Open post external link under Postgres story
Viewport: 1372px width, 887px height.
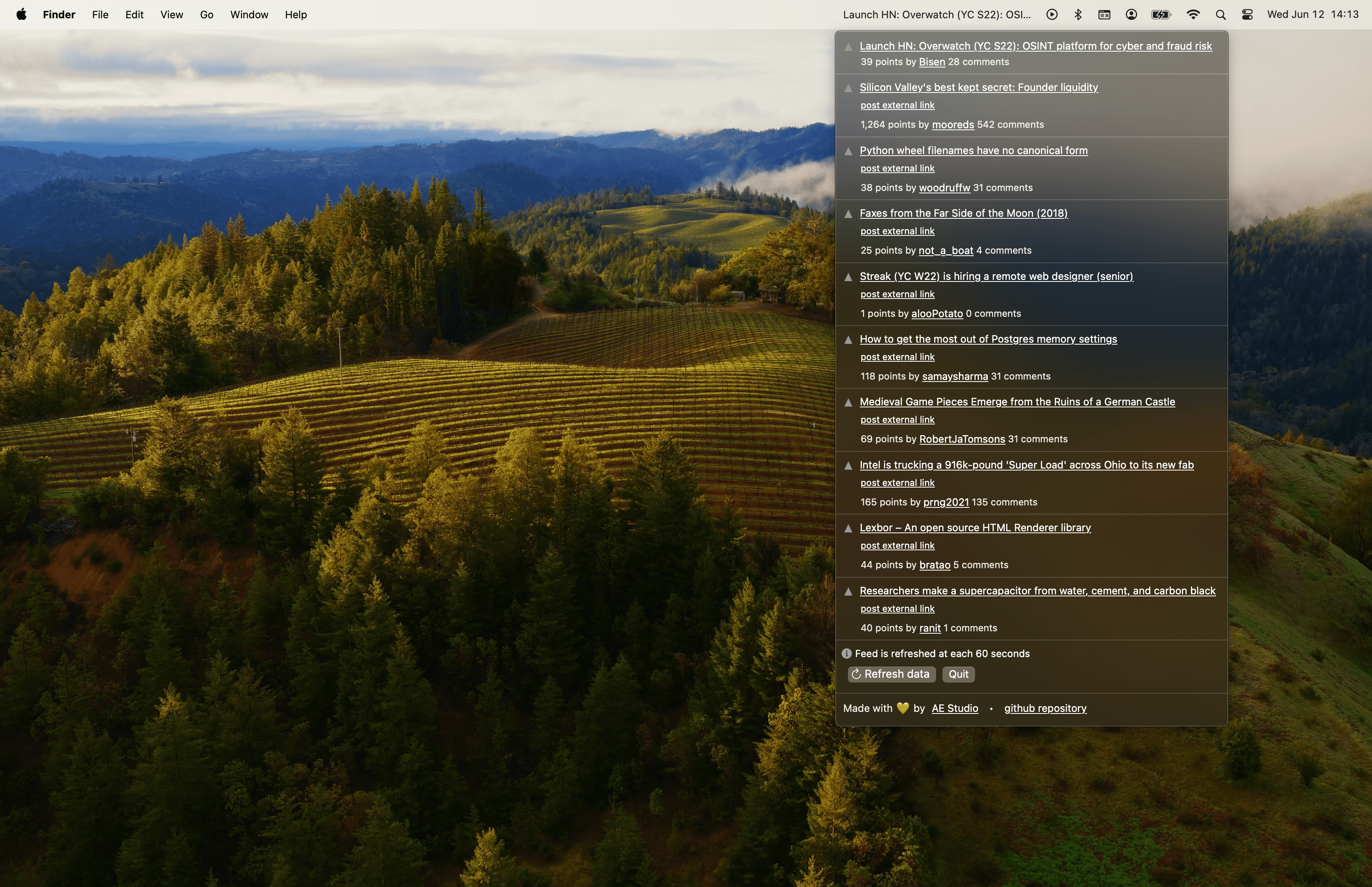[897, 357]
